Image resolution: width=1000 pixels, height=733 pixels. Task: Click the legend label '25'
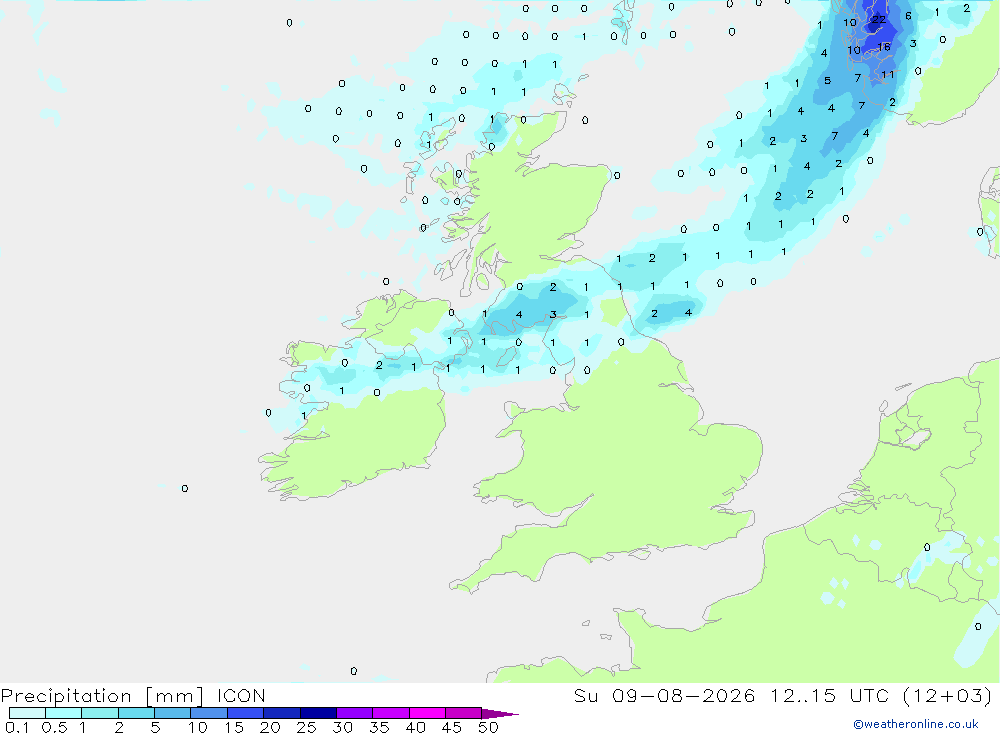point(307,727)
